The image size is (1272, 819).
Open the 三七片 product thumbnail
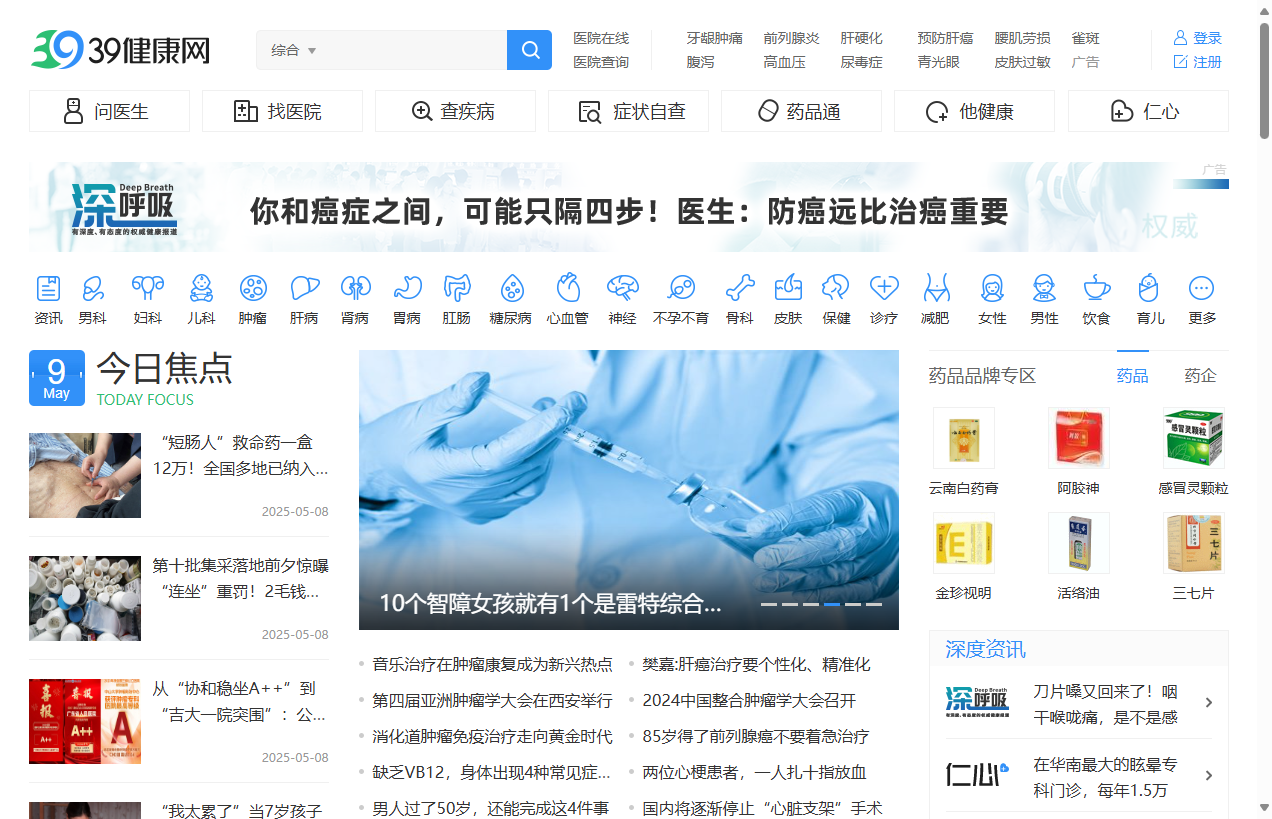point(1193,543)
